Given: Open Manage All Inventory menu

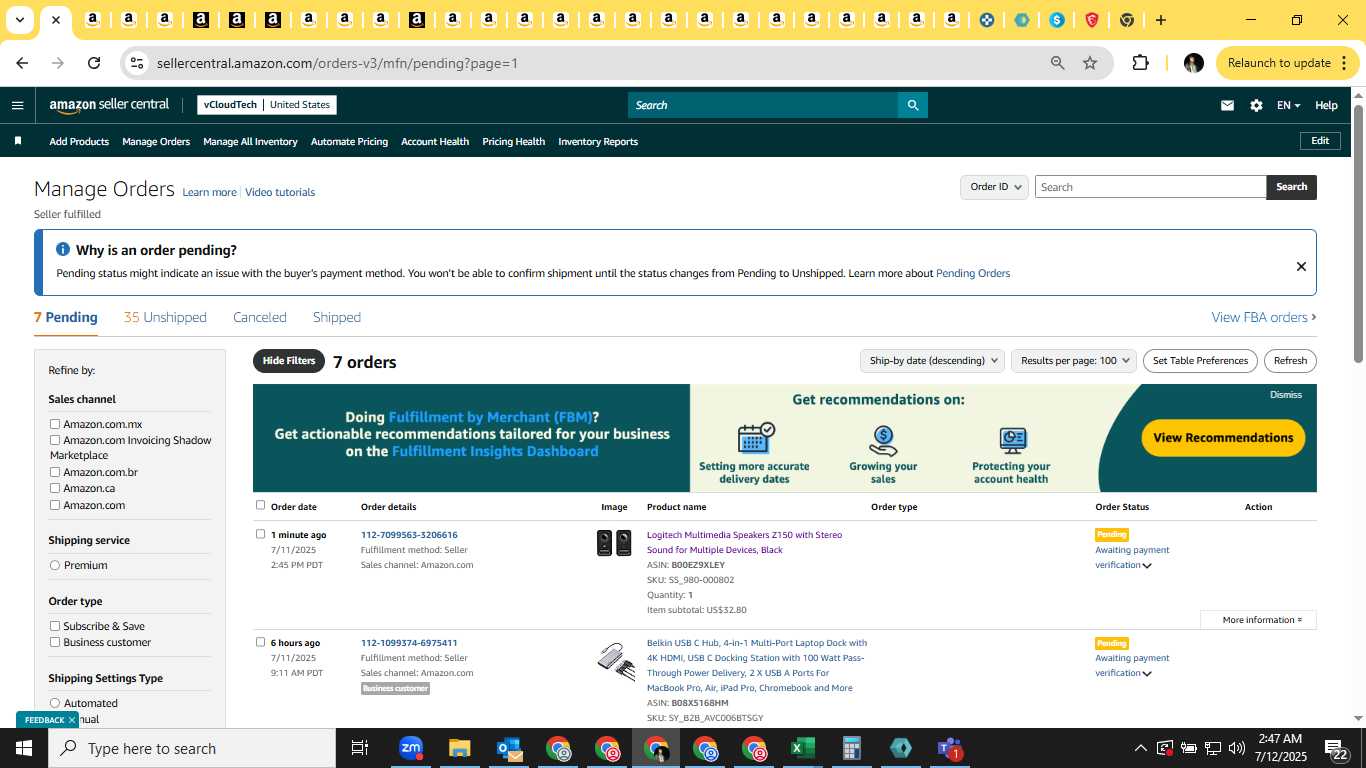Looking at the screenshot, I should pyautogui.click(x=250, y=141).
